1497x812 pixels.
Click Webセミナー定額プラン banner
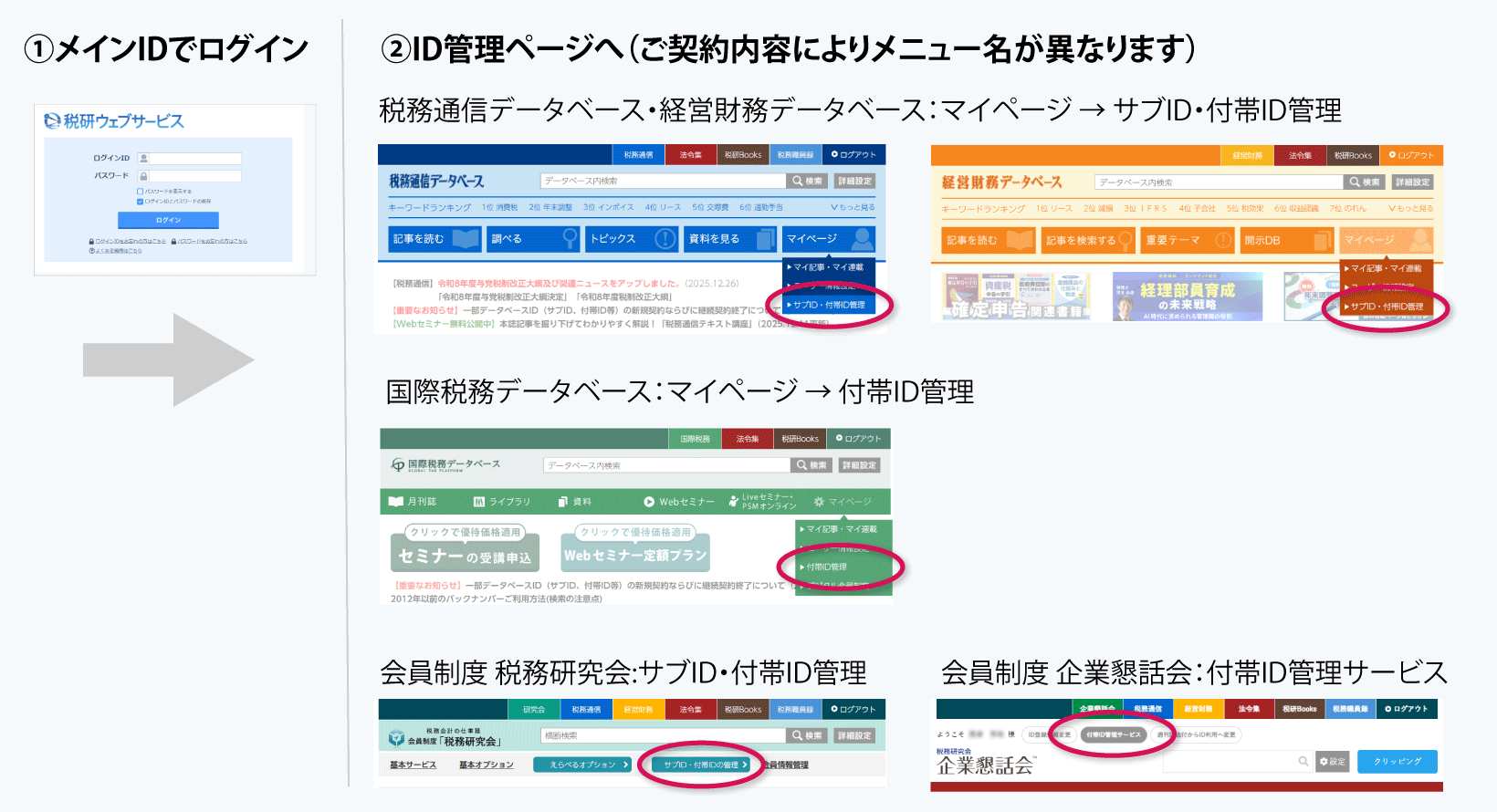click(635, 549)
